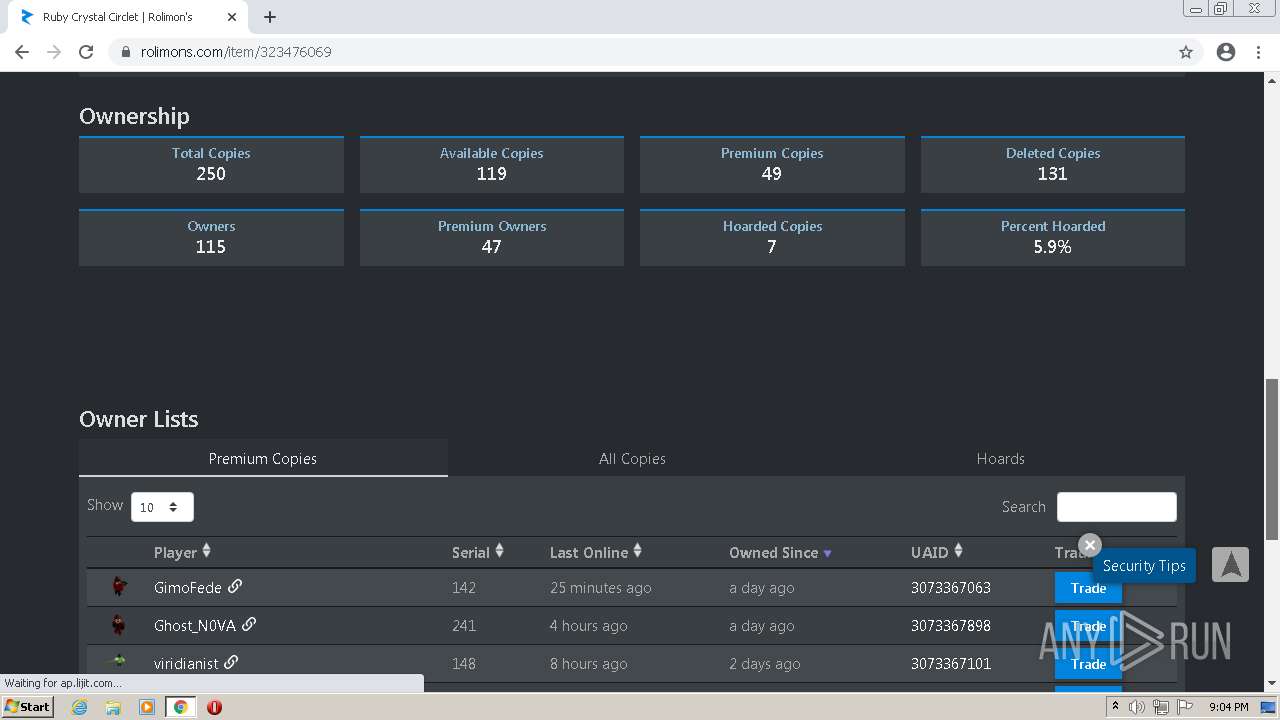Open the system tray volume icon
Image resolution: width=1280 pixels, height=720 pixels.
tap(1137, 707)
